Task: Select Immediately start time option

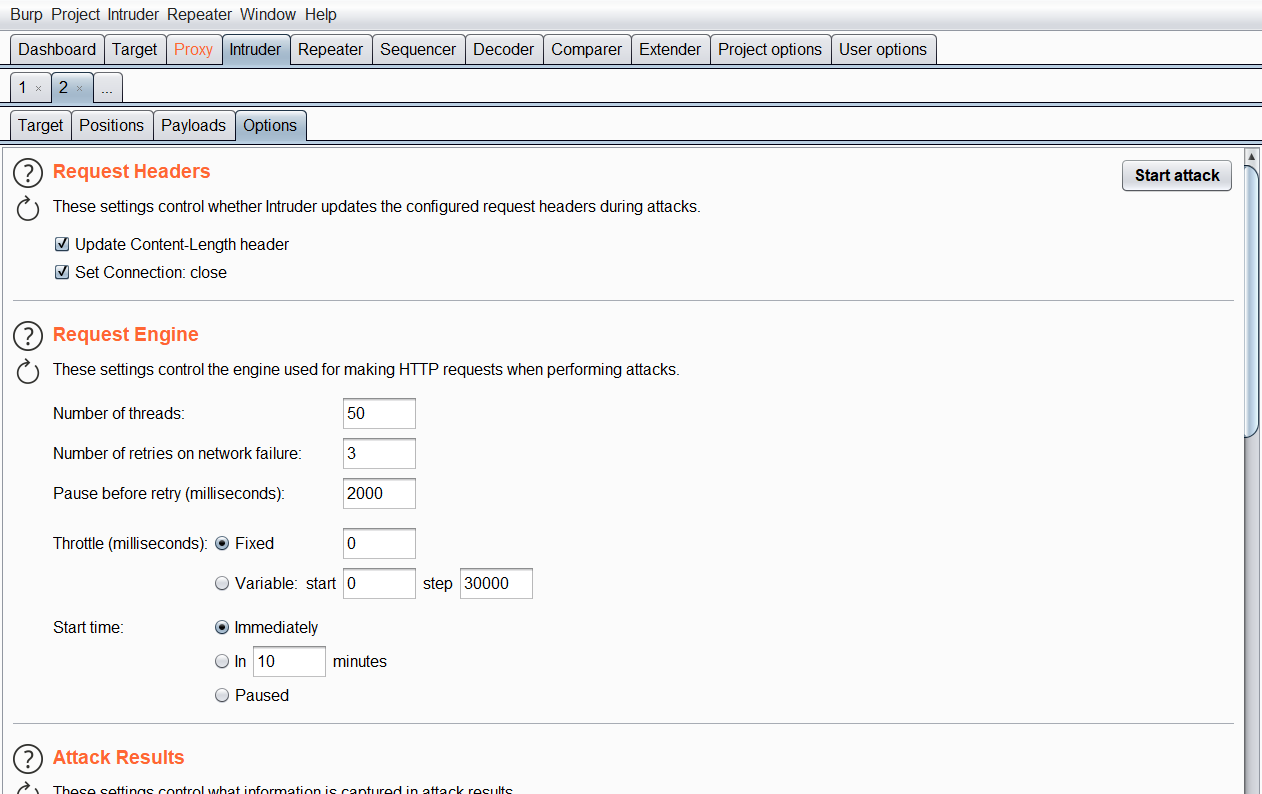Action: point(222,628)
